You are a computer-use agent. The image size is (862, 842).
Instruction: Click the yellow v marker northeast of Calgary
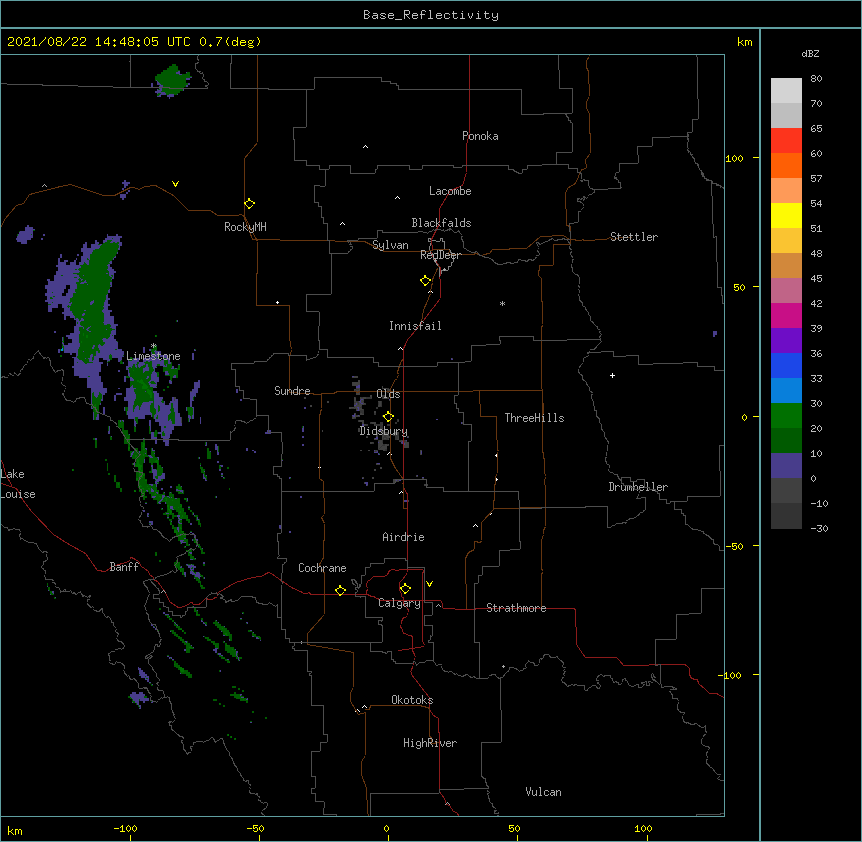click(x=429, y=584)
